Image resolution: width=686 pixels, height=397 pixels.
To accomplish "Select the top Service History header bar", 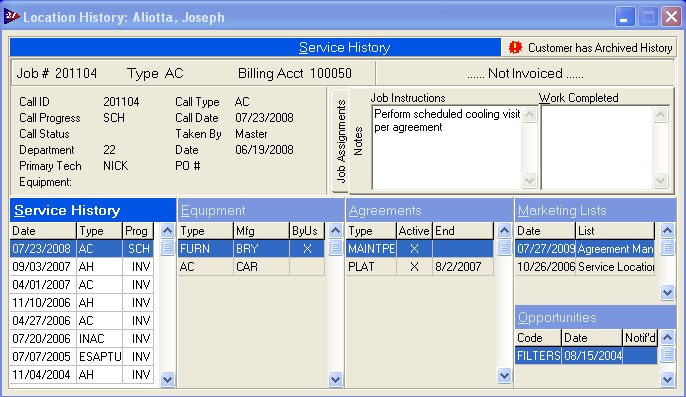I will 256,47.
